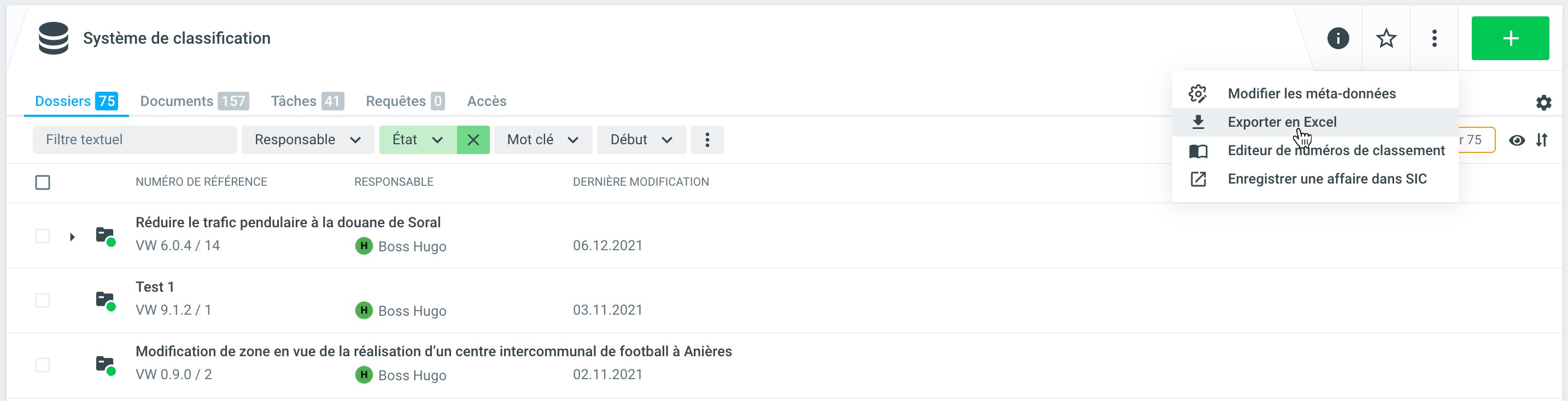Check the select-all header checkbox
1568x401 pixels.
click(x=43, y=182)
